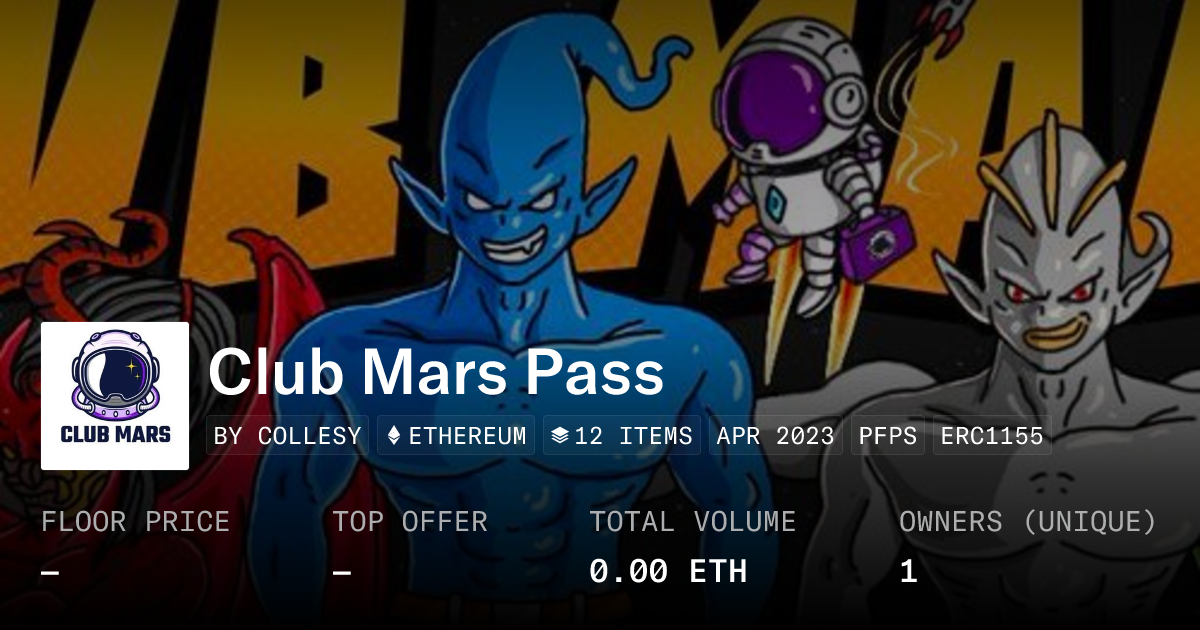The image size is (1200, 630).
Task: Click the OWNERS (UNIQUE) label
Action: pos(1028,522)
